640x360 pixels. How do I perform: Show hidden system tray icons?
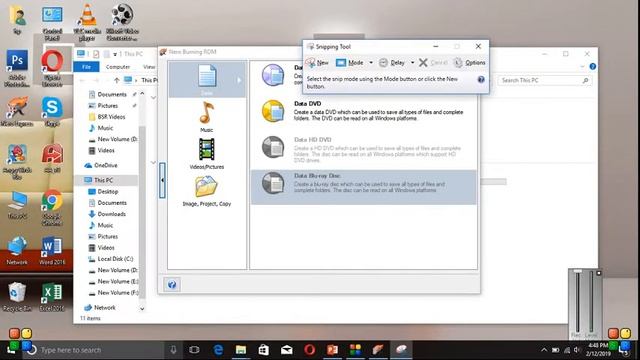click(544, 350)
